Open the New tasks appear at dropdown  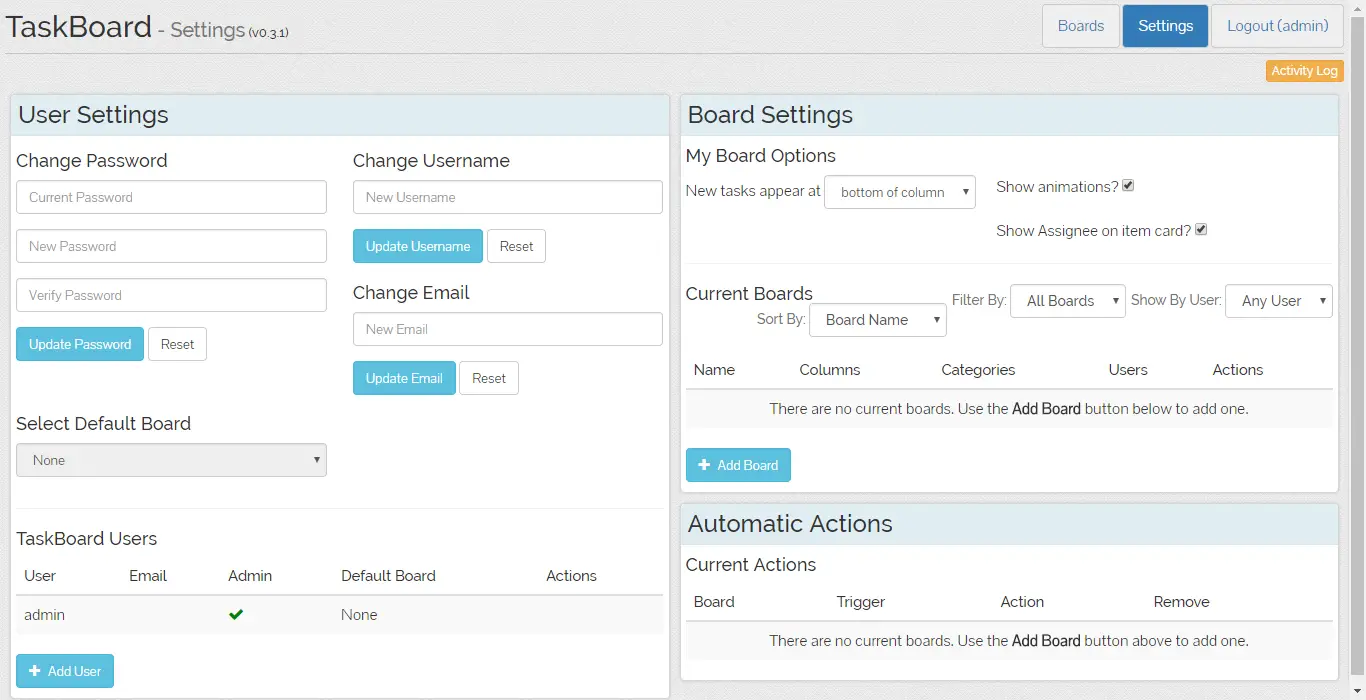900,192
